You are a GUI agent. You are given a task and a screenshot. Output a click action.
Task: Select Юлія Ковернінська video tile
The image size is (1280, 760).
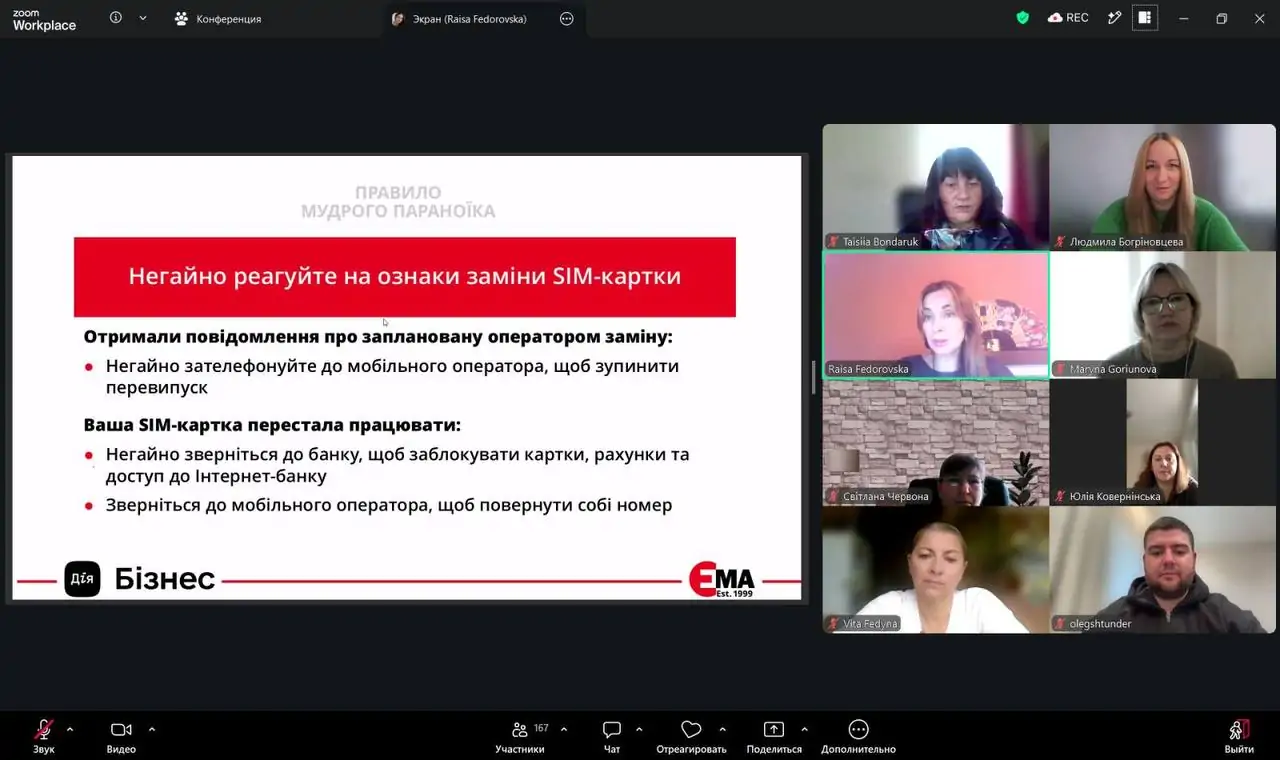(1163, 442)
